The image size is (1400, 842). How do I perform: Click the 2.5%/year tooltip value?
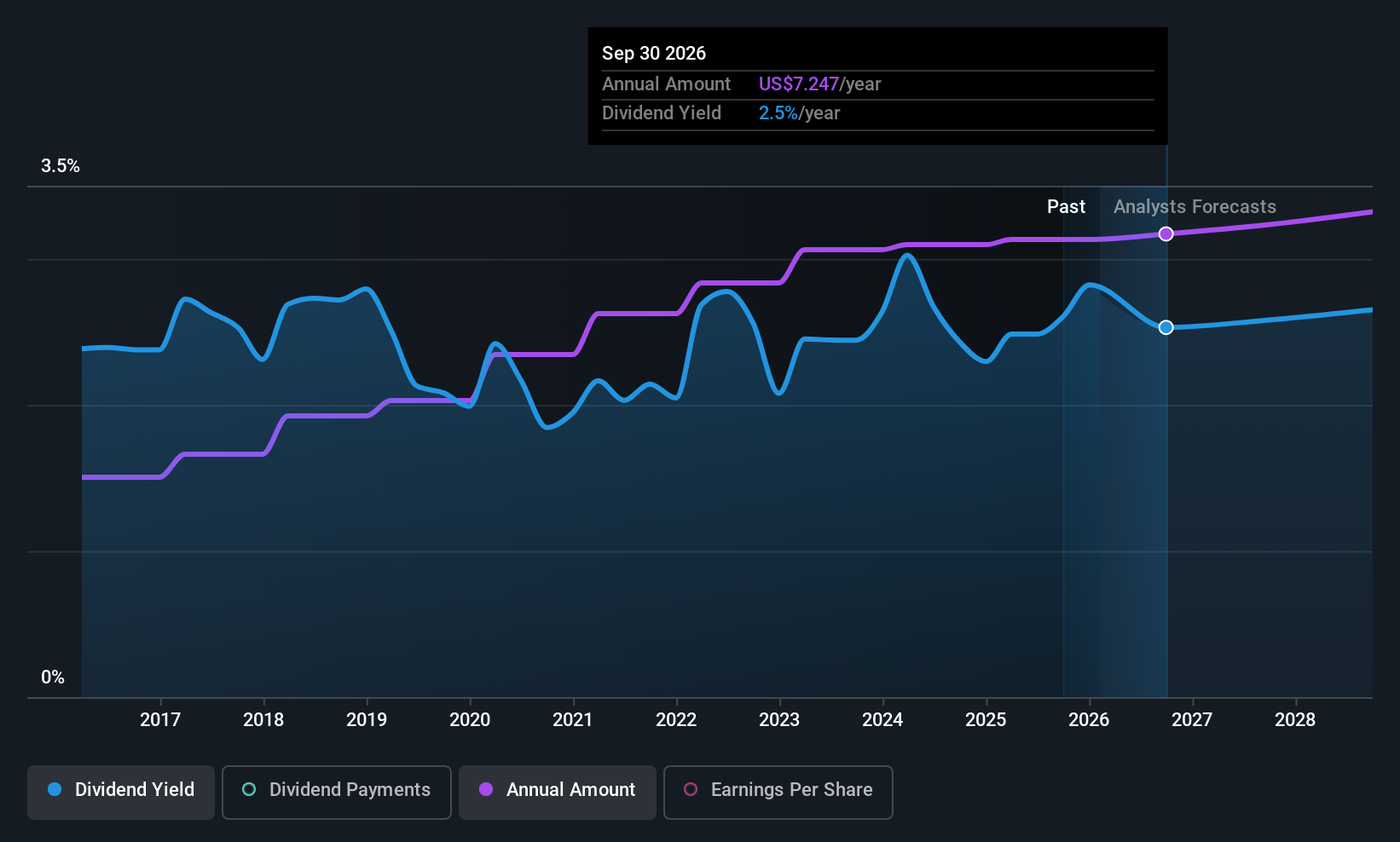[x=799, y=112]
